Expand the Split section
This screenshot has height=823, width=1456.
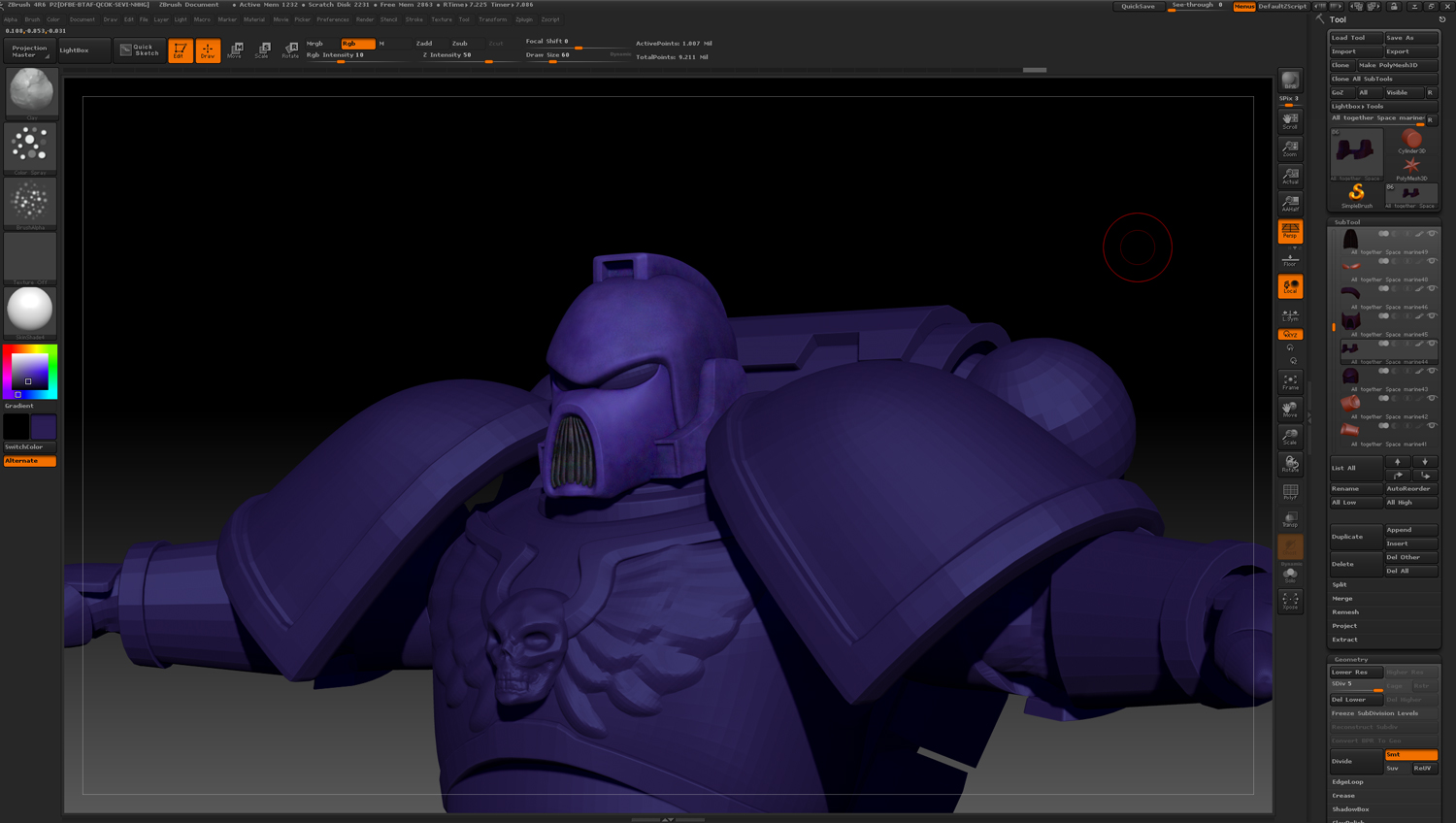(1340, 584)
